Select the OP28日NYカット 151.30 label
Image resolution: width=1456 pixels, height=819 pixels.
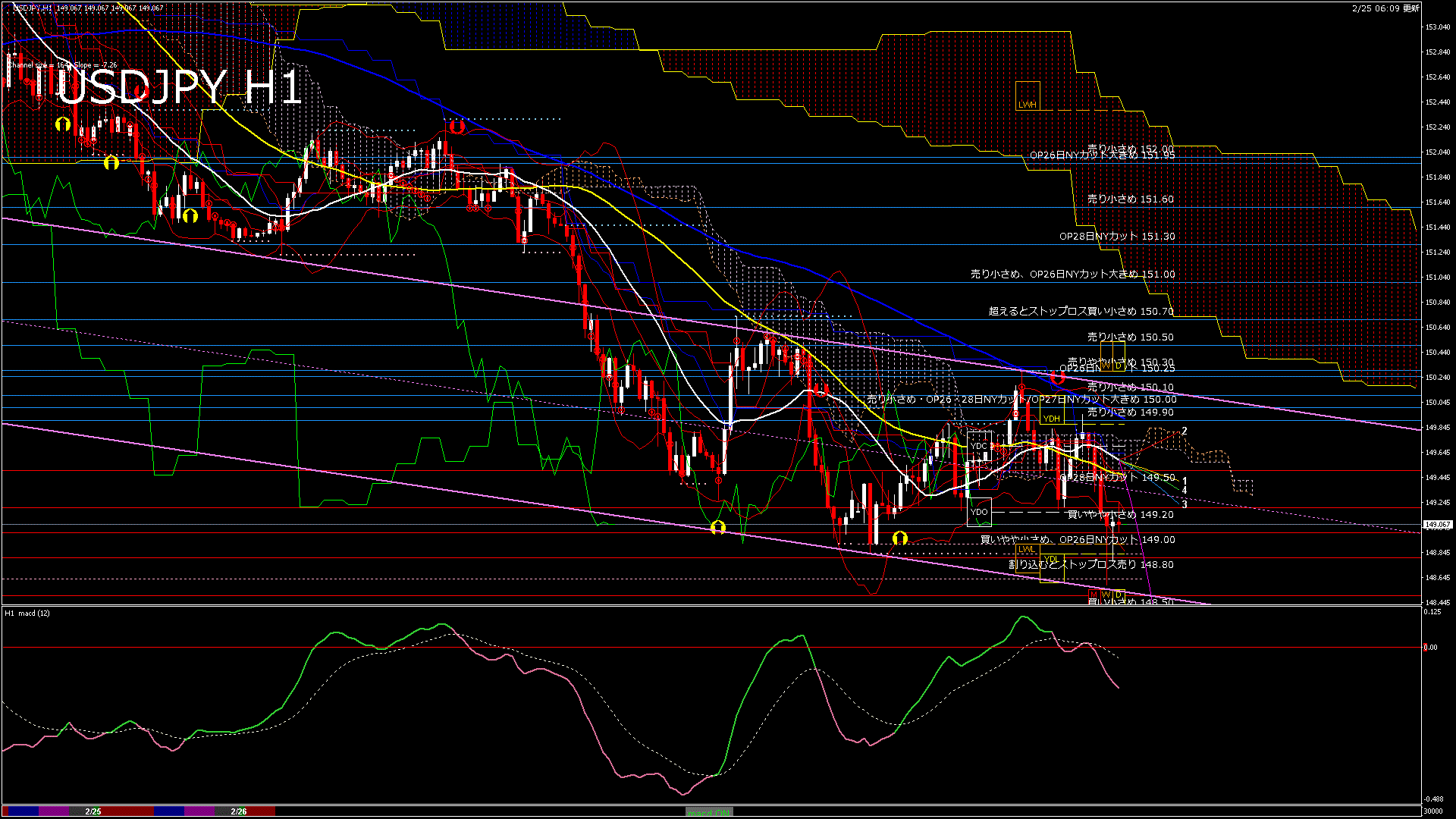click(1117, 237)
